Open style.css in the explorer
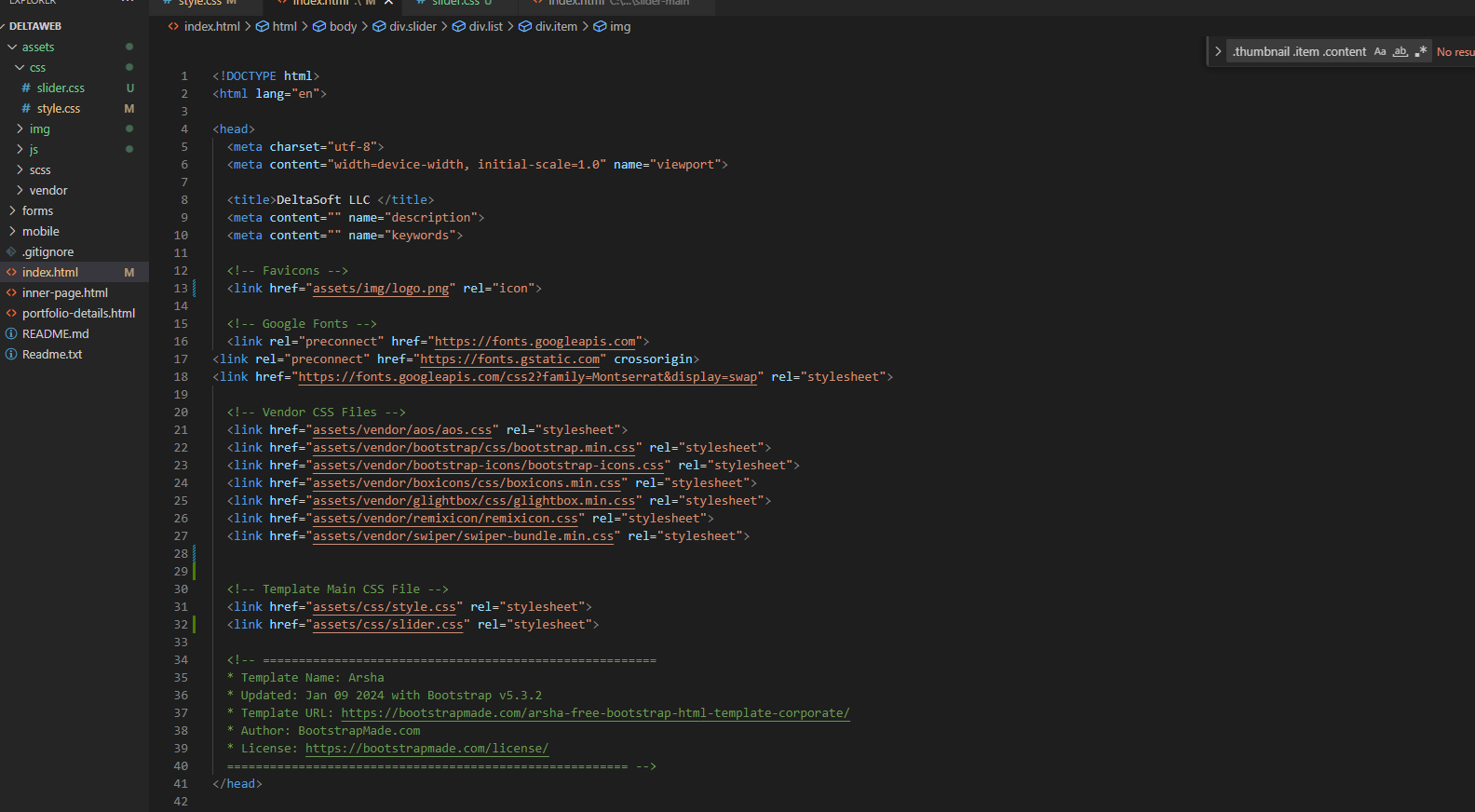The height and width of the screenshot is (812, 1475). pyautogui.click(x=59, y=108)
